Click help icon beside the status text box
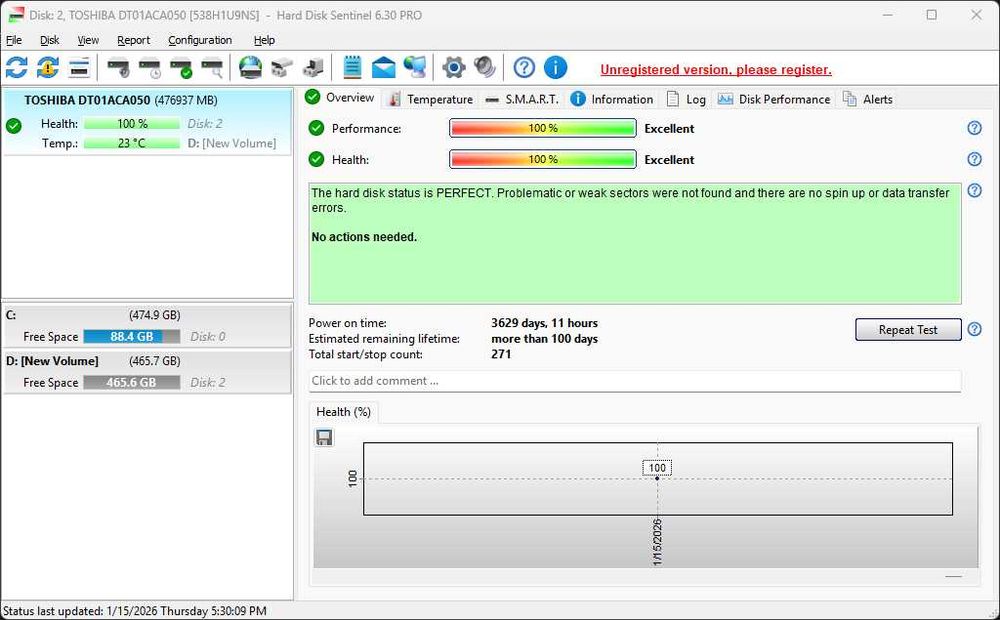This screenshot has width=1000, height=620. click(974, 190)
